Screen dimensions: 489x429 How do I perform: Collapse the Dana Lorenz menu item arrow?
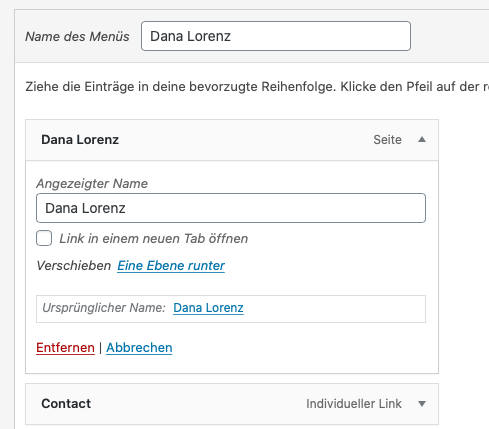(422, 139)
